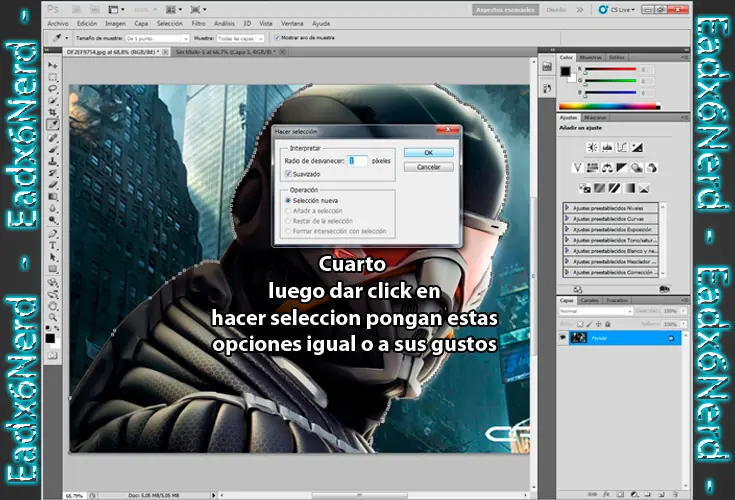The height and width of the screenshot is (500, 735).
Task: Open the Selección menu
Action: [x=170, y=23]
